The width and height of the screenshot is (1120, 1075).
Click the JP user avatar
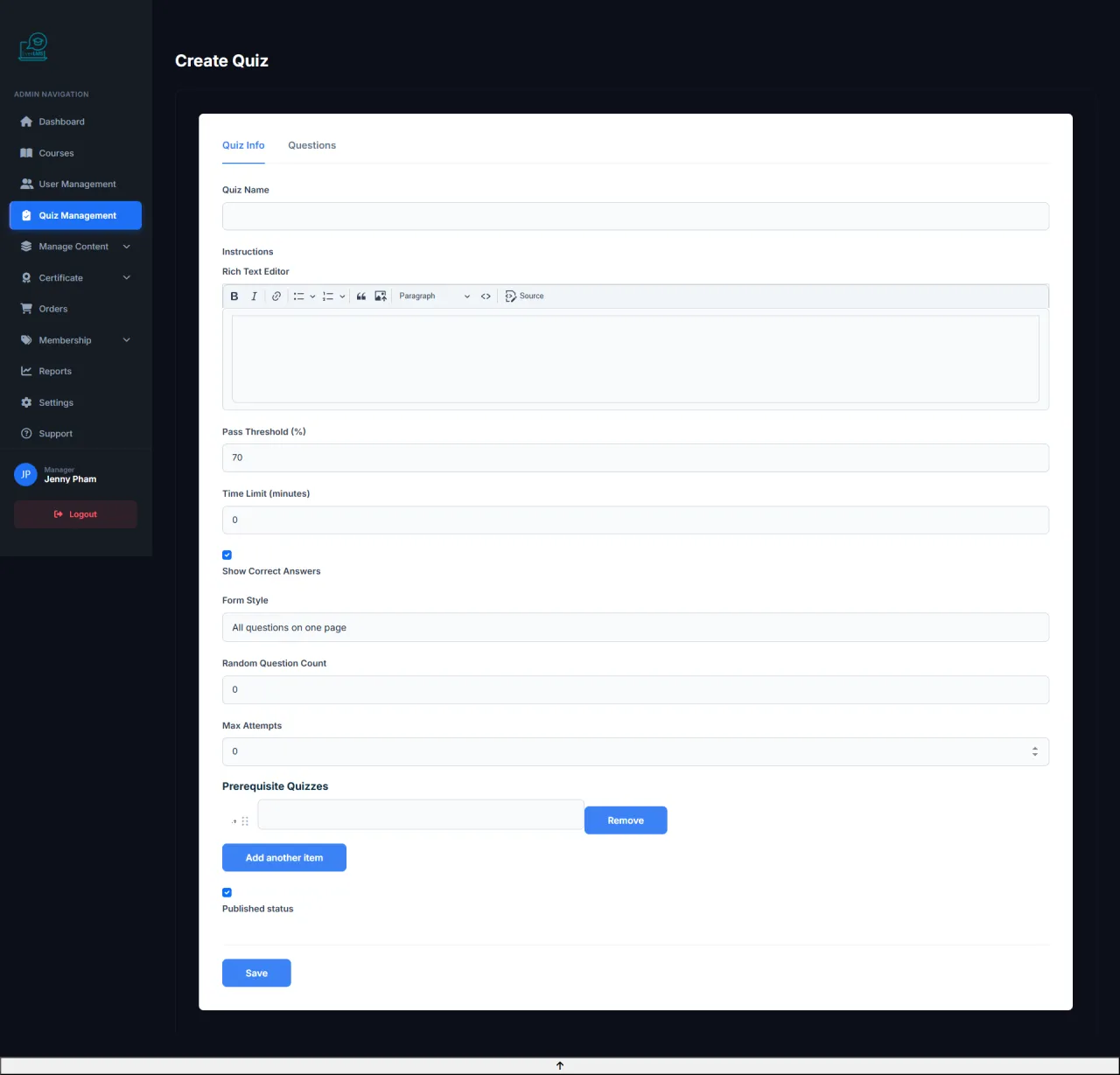point(25,475)
